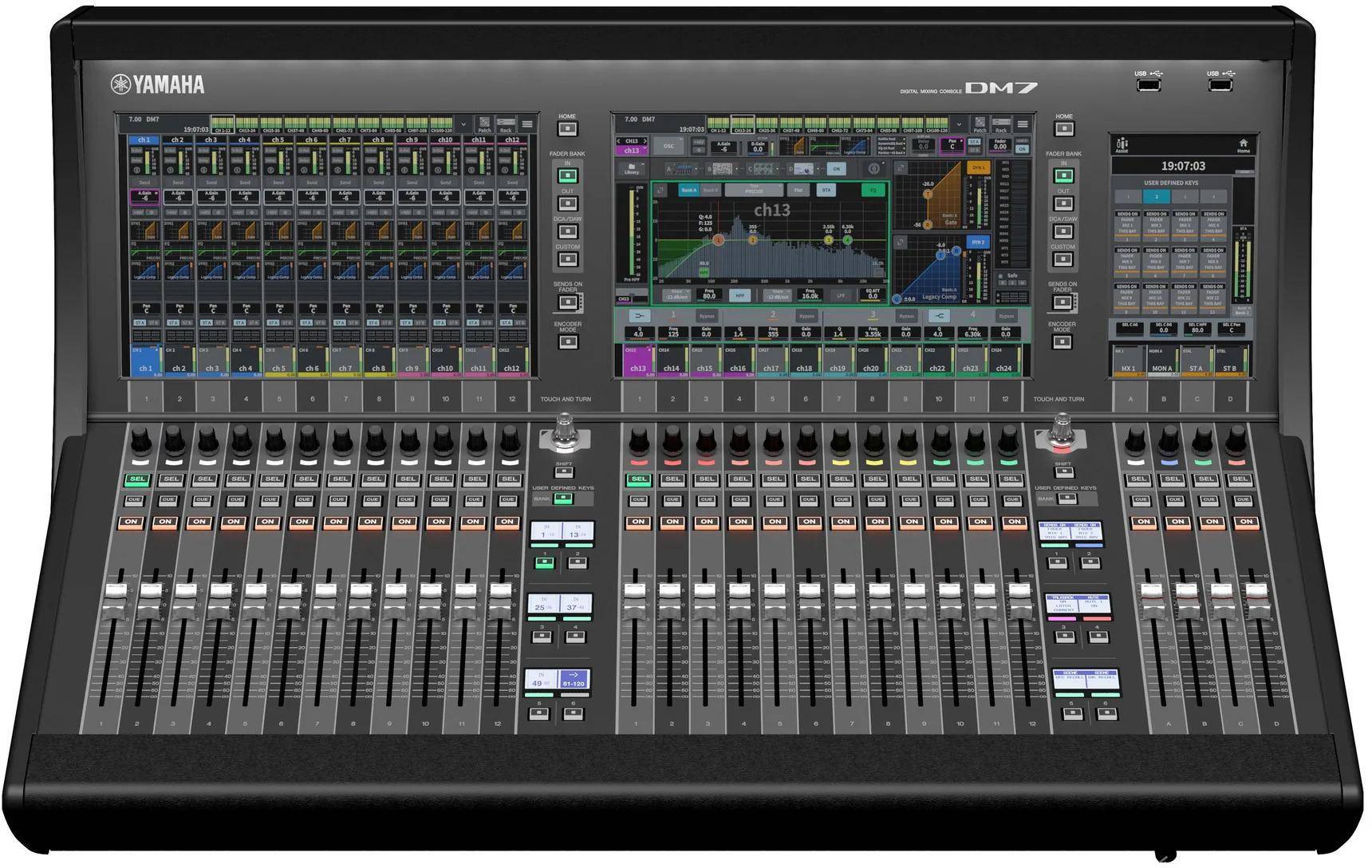Tap the ch14 tile at bottom of center touchscreen

672,361
